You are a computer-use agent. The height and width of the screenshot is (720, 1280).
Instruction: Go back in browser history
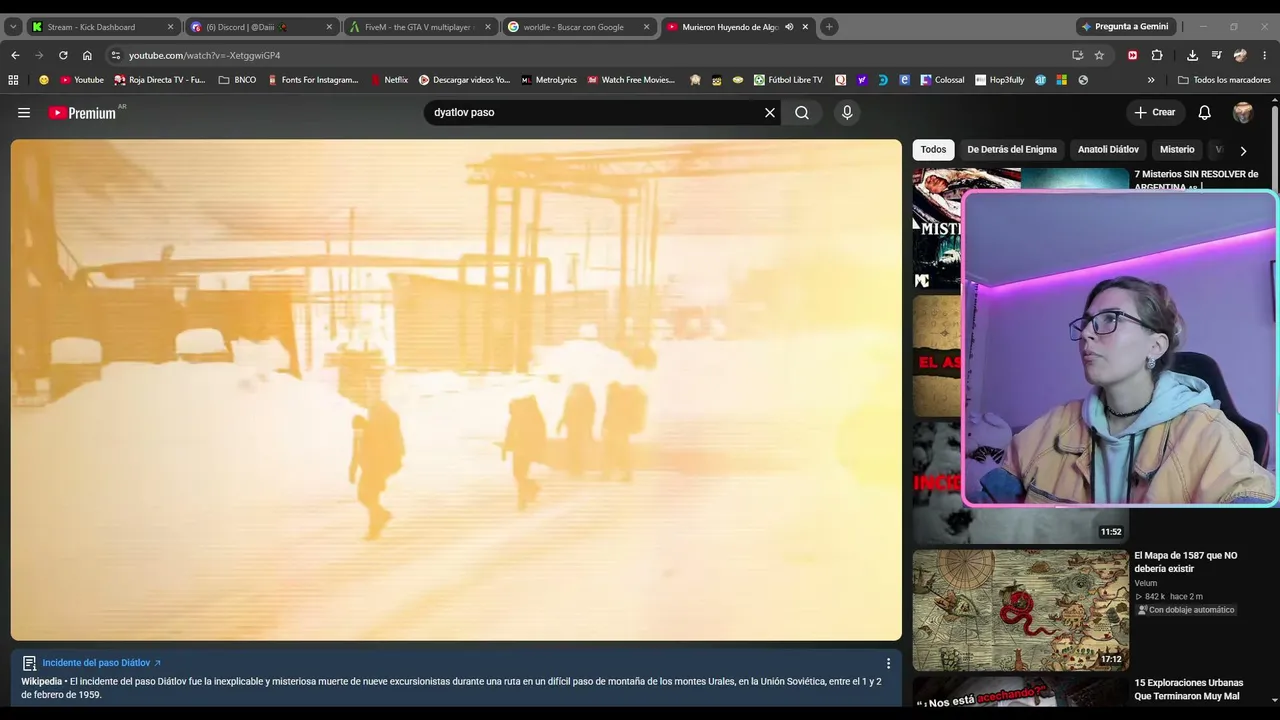click(x=15, y=56)
